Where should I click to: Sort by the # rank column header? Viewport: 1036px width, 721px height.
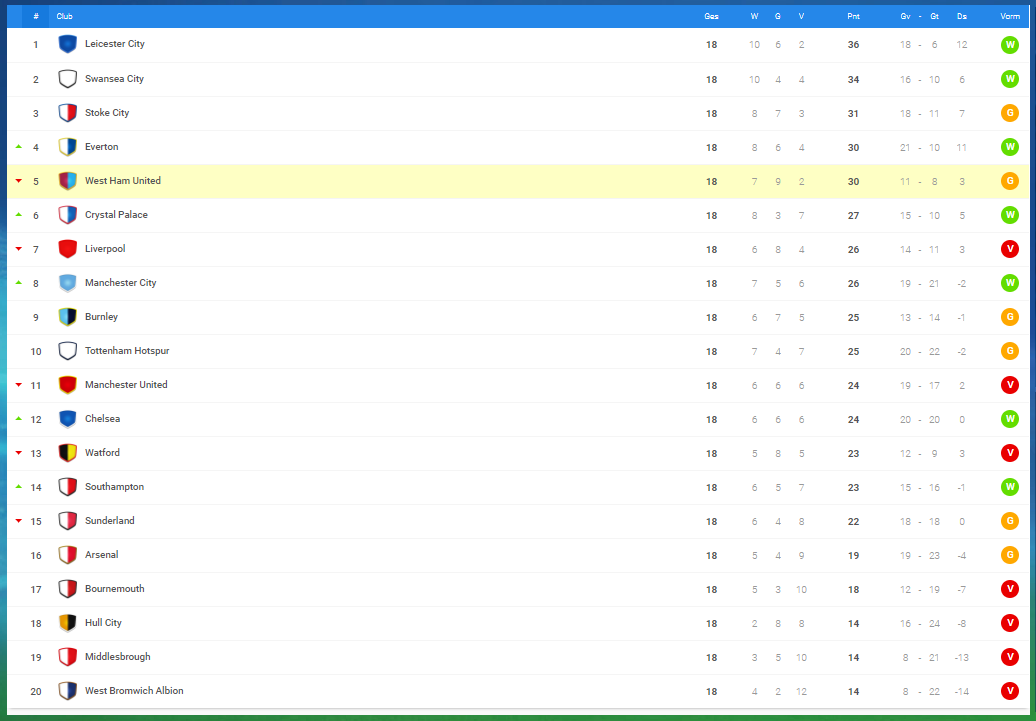[36, 16]
